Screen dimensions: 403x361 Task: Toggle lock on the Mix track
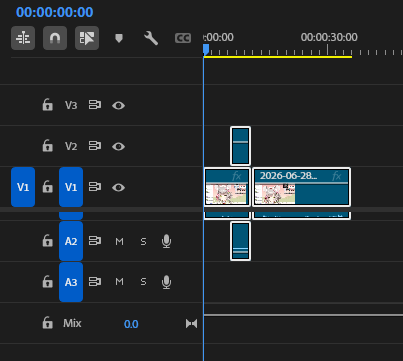click(47, 323)
